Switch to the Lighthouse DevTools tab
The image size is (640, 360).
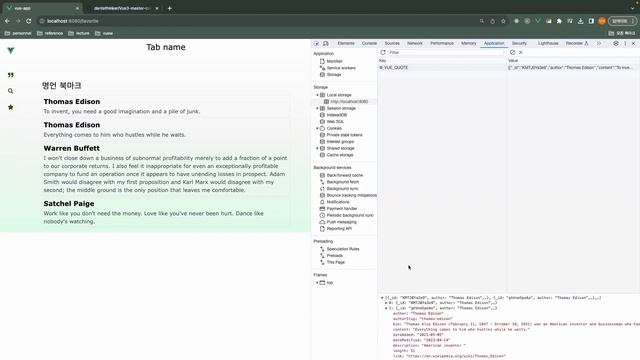pos(548,43)
